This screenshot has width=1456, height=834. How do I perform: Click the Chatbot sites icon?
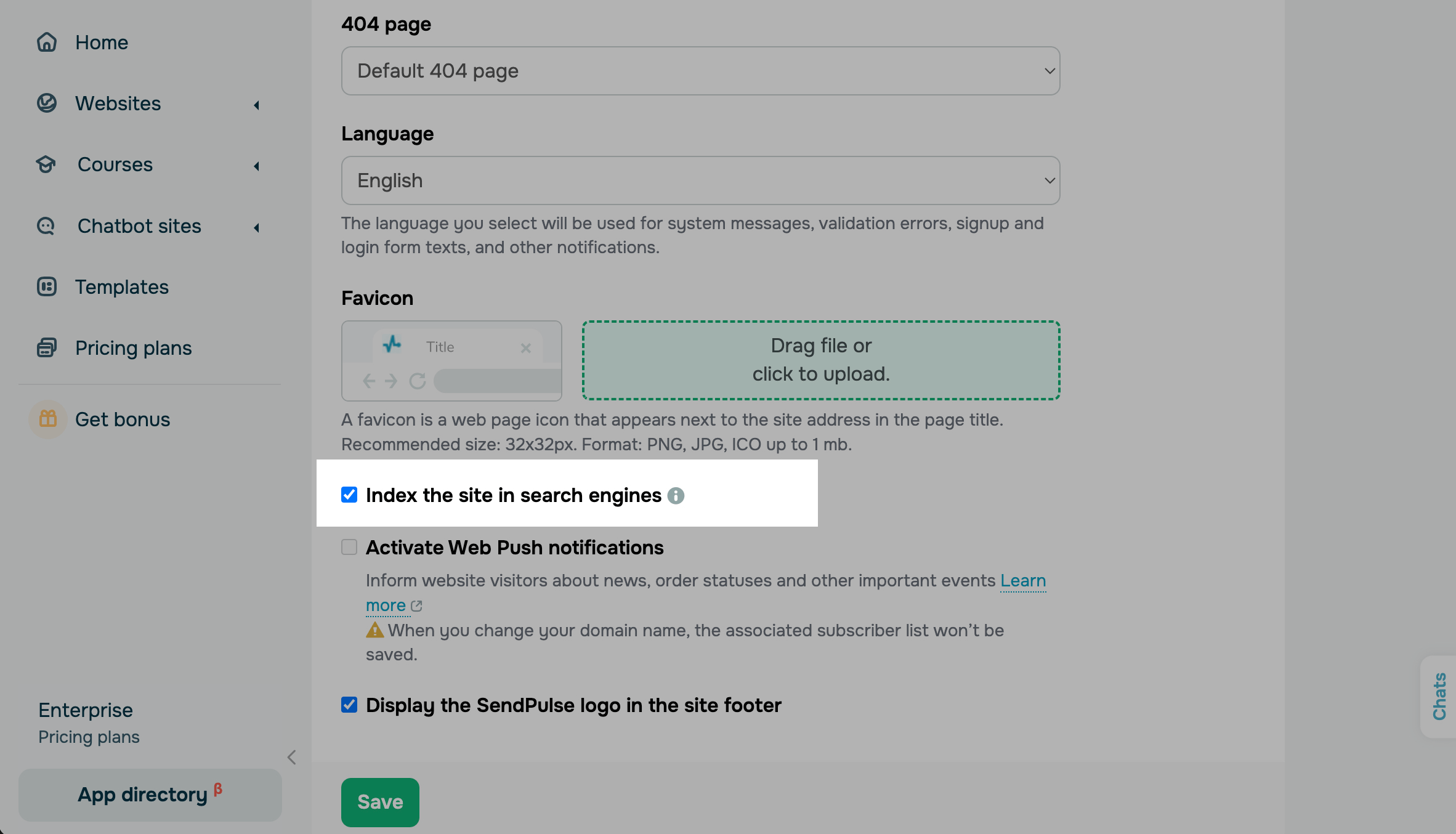[47, 226]
